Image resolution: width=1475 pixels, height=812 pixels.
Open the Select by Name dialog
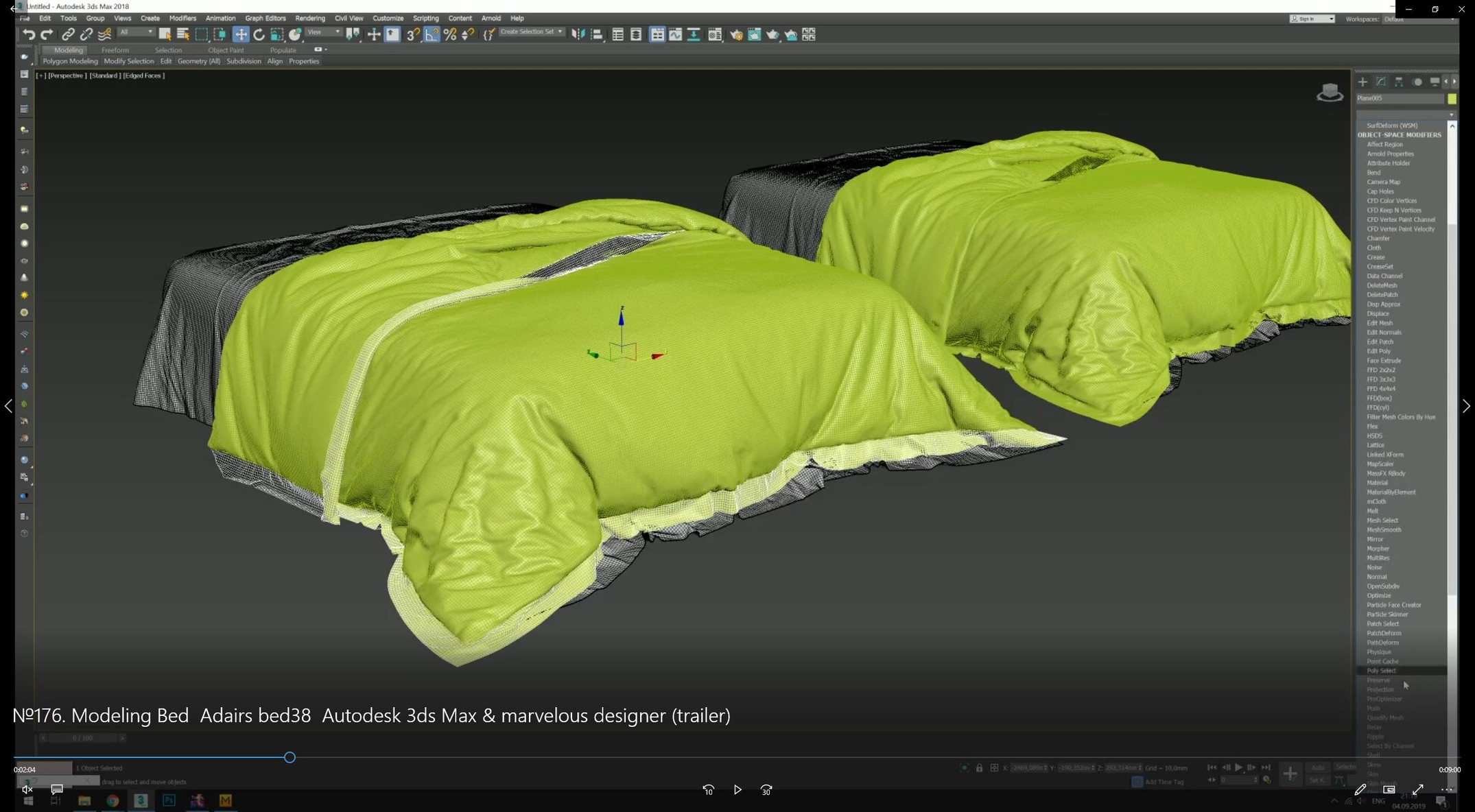[x=183, y=34]
